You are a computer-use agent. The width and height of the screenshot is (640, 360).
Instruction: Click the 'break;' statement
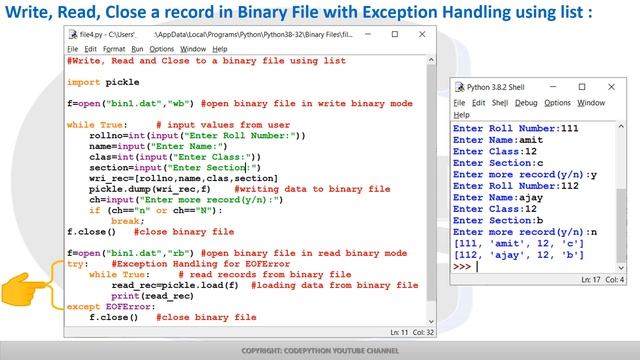pos(128,221)
